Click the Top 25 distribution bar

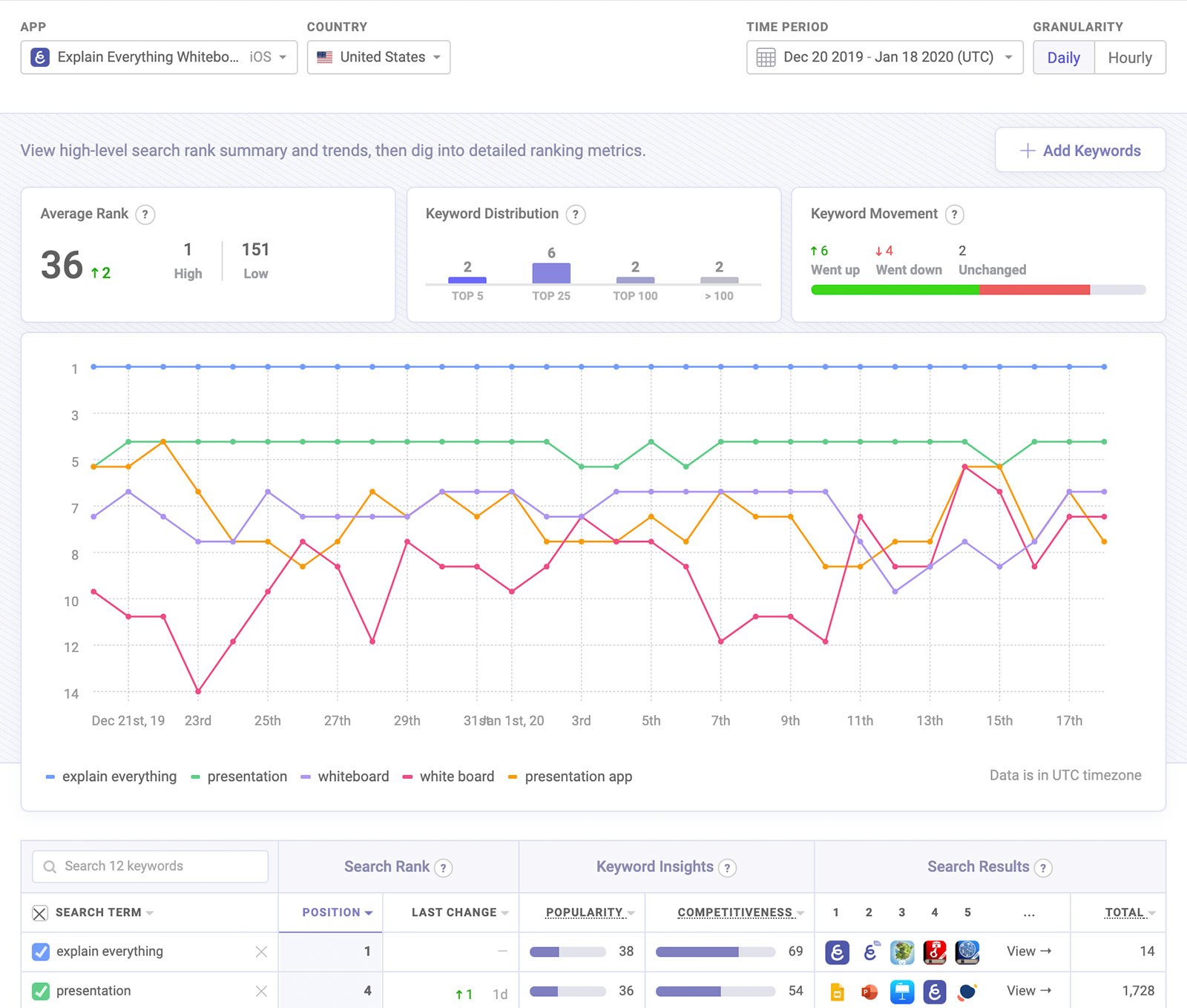[551, 274]
